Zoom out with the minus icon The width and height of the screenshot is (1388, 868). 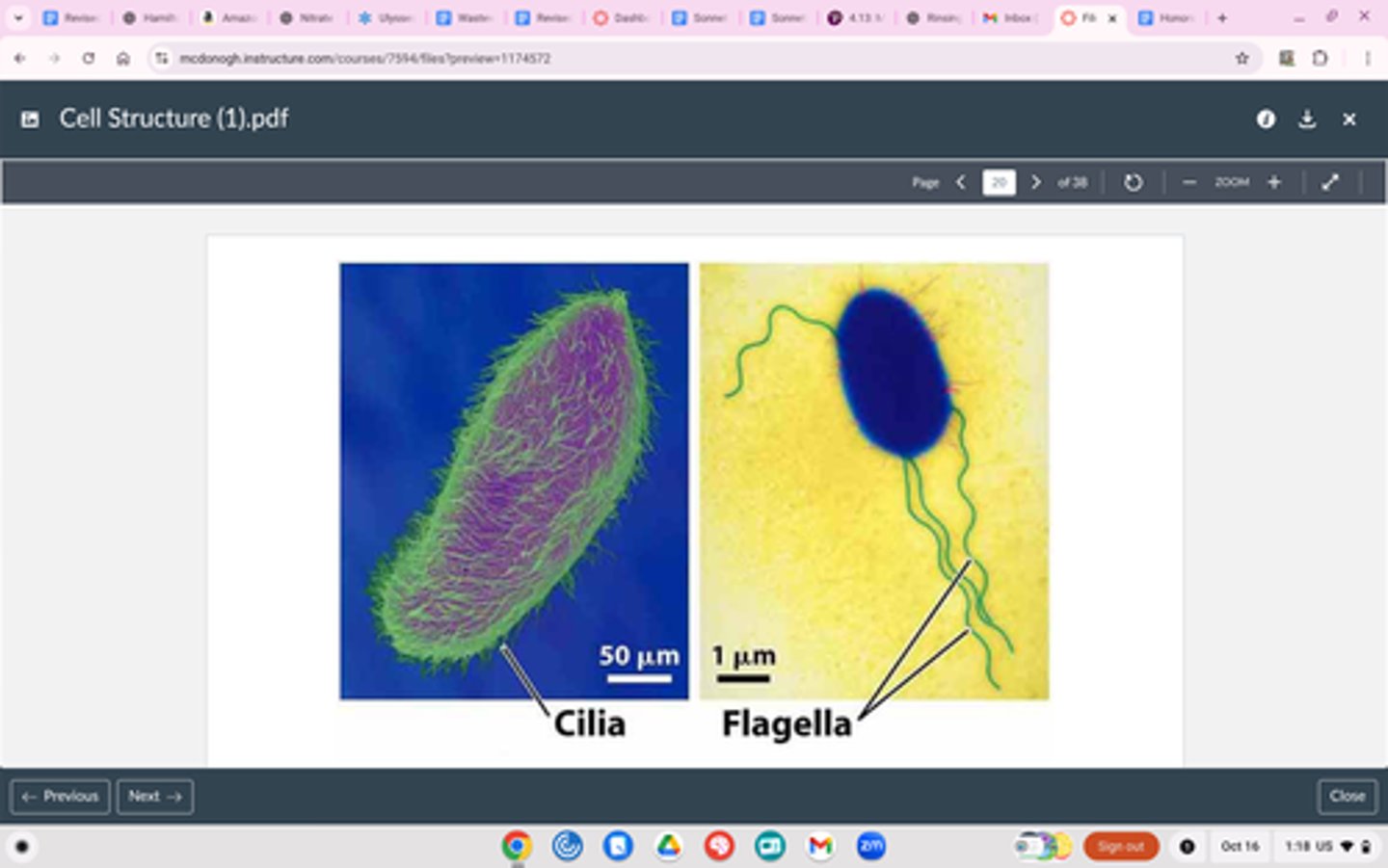coord(1189,182)
